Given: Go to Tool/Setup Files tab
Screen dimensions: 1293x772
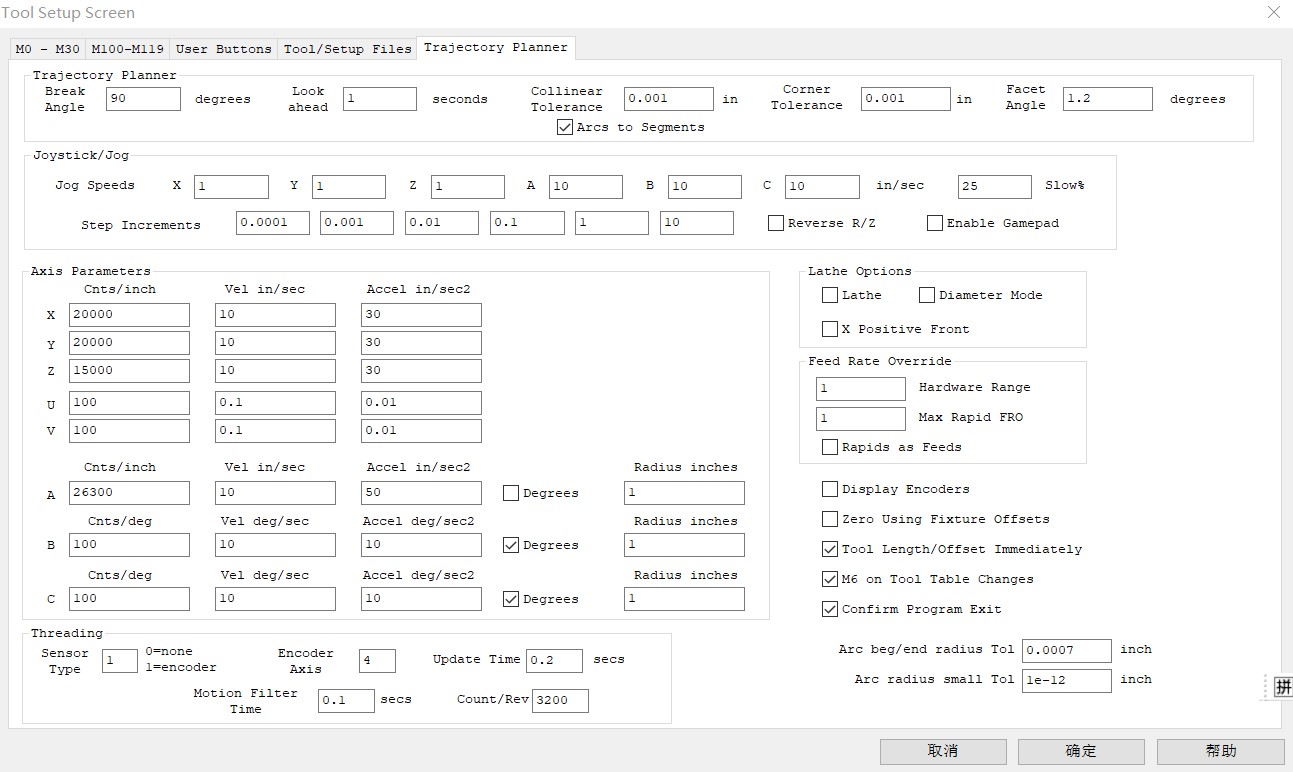Looking at the screenshot, I should (x=347, y=49).
